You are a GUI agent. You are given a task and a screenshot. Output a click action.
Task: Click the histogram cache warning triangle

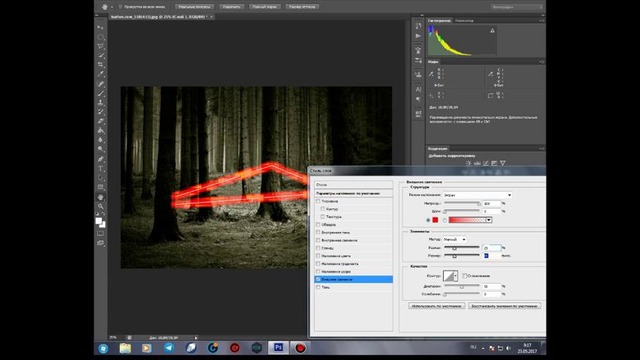click(x=492, y=31)
